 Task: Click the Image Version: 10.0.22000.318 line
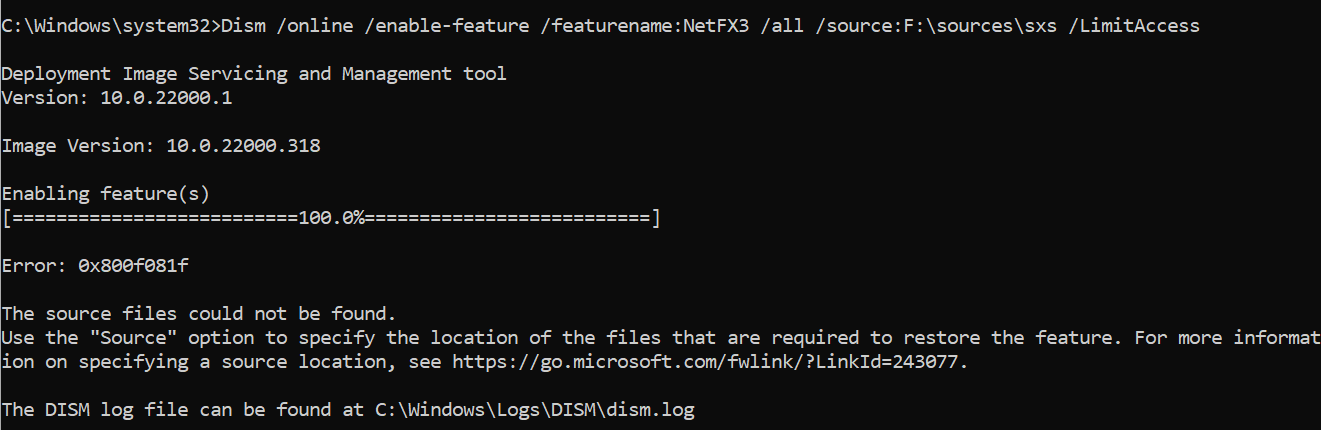point(161,146)
